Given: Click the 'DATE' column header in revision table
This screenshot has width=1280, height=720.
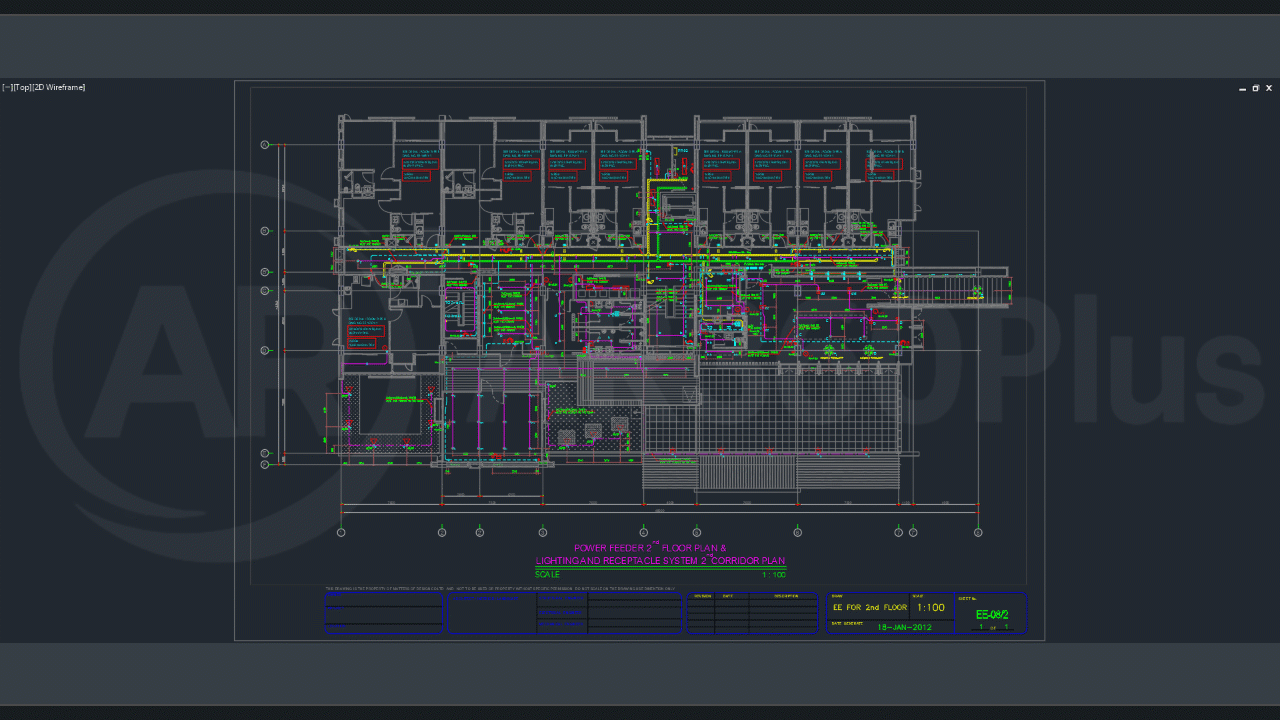Looking at the screenshot, I should pos(728,596).
